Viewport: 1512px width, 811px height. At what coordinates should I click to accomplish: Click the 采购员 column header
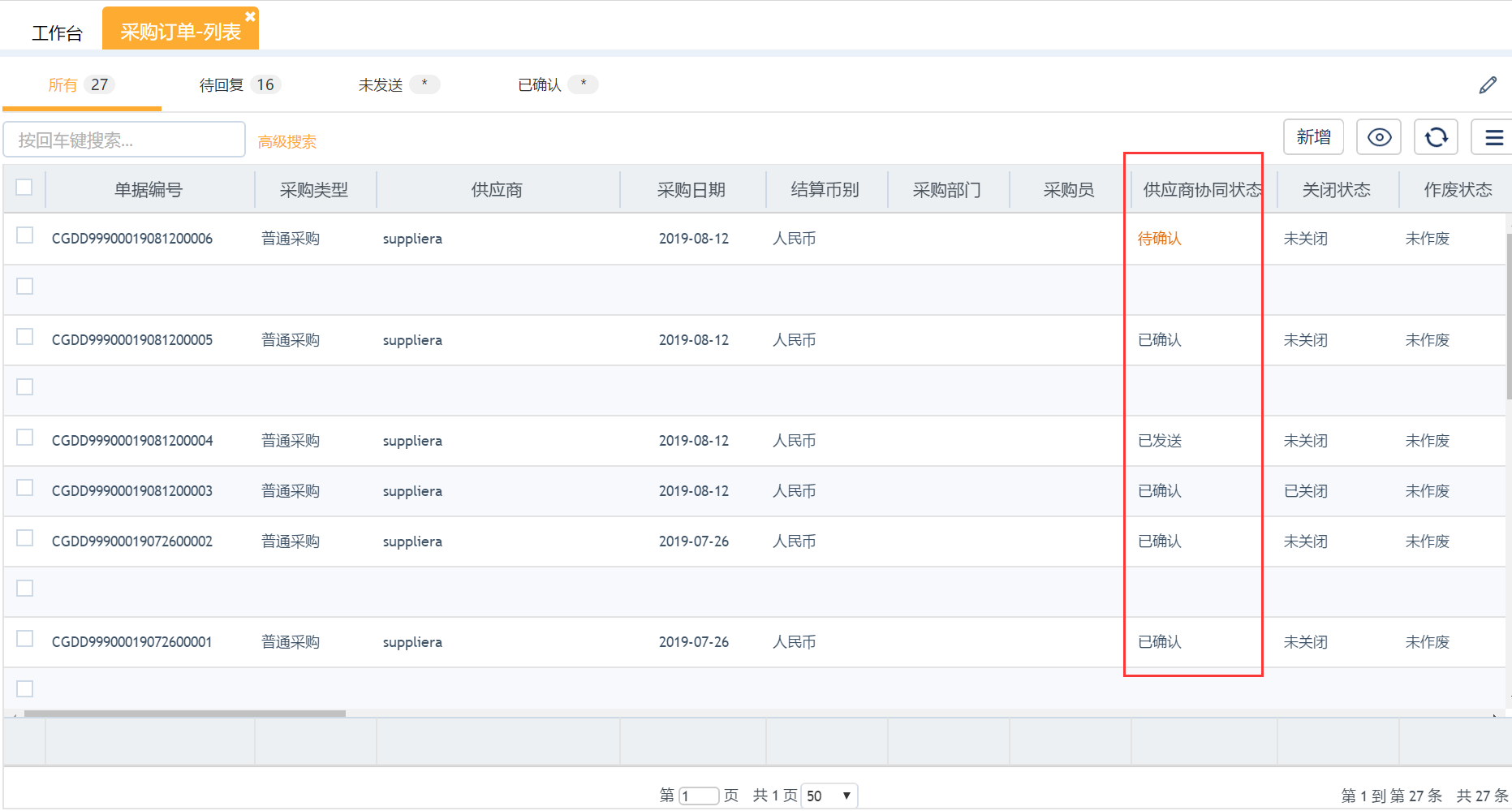(x=1069, y=190)
